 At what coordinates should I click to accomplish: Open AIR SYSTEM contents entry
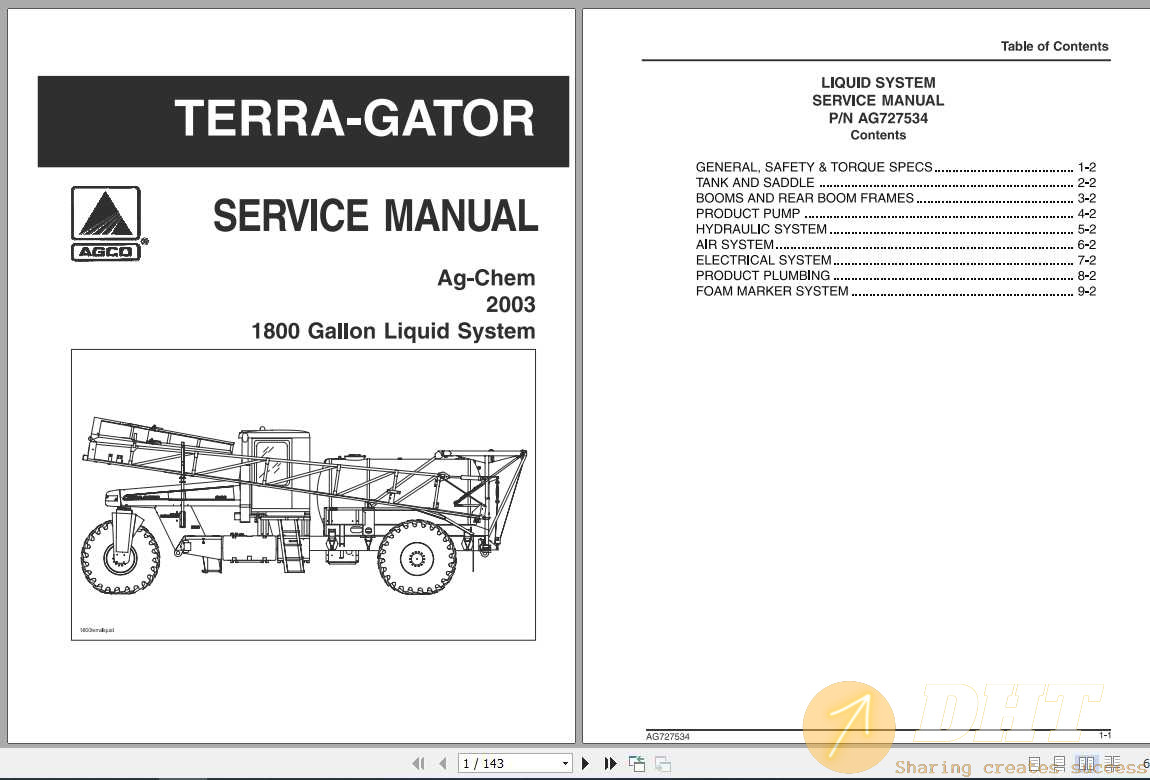pos(896,244)
